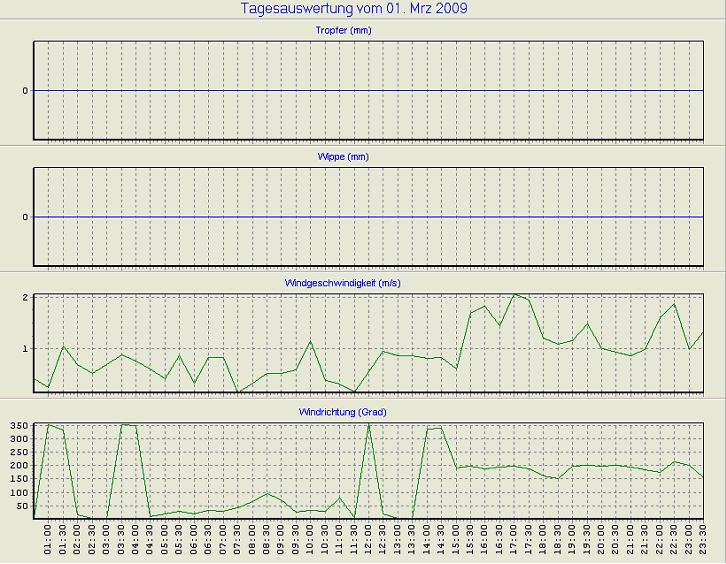This screenshot has height=564, width=726.
Task: Click the 350 label on the Windrichtung axis
Action: (17, 426)
